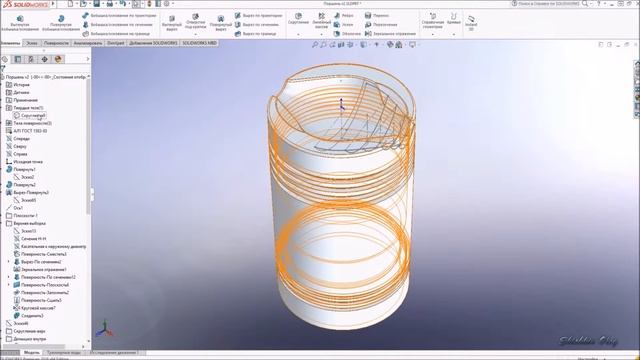Select the Boundary Boss/Base tool
Screen dimensions: 640x360
pos(116,34)
